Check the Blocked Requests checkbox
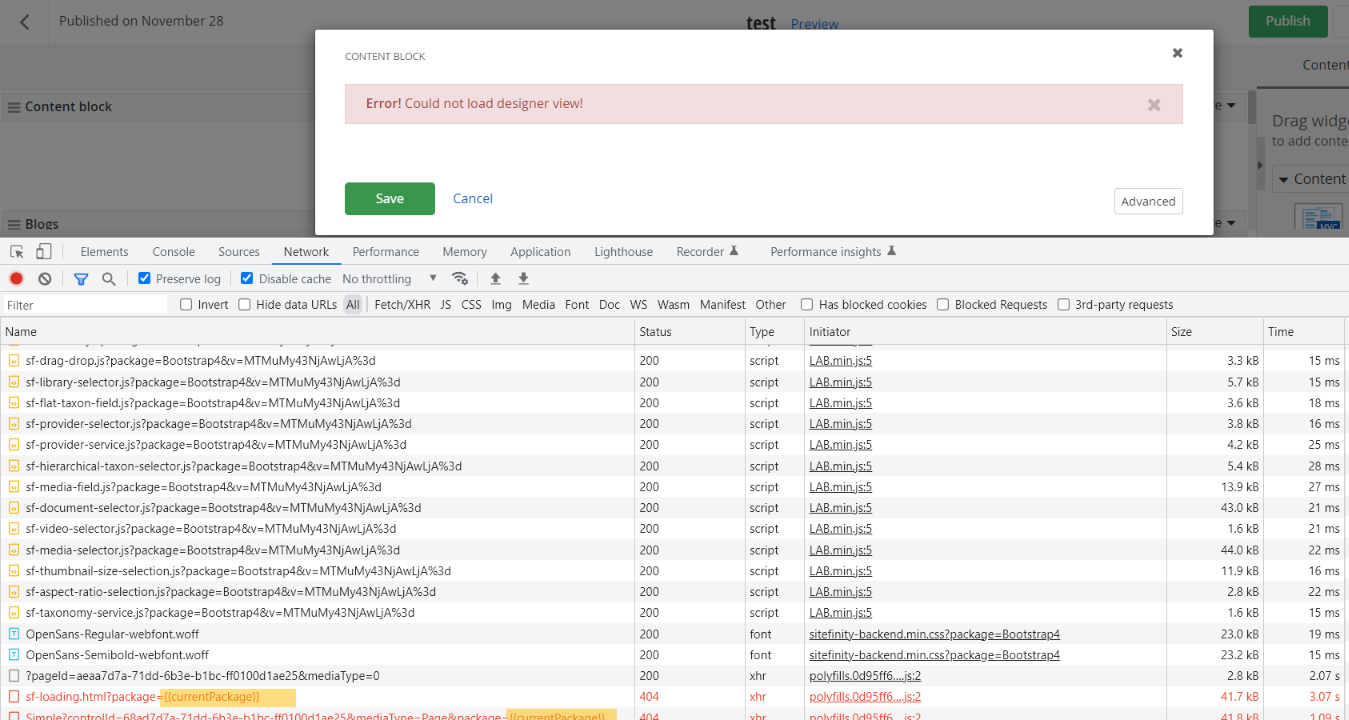This screenshot has width=1349, height=720. 943,305
